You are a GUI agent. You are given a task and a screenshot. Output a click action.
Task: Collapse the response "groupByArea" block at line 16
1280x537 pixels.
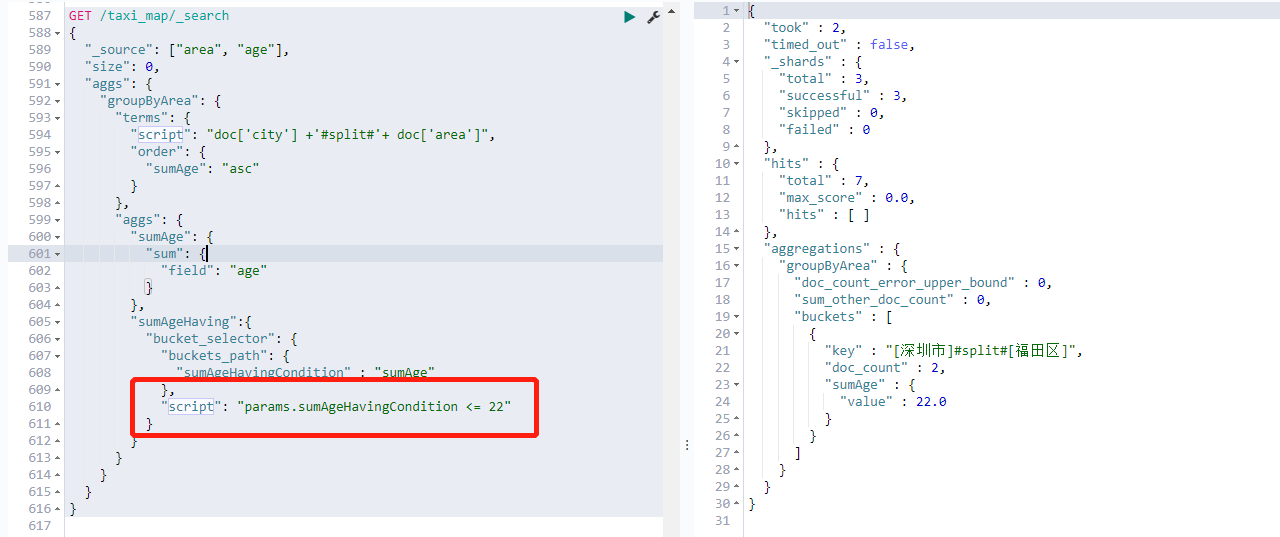tap(736, 265)
